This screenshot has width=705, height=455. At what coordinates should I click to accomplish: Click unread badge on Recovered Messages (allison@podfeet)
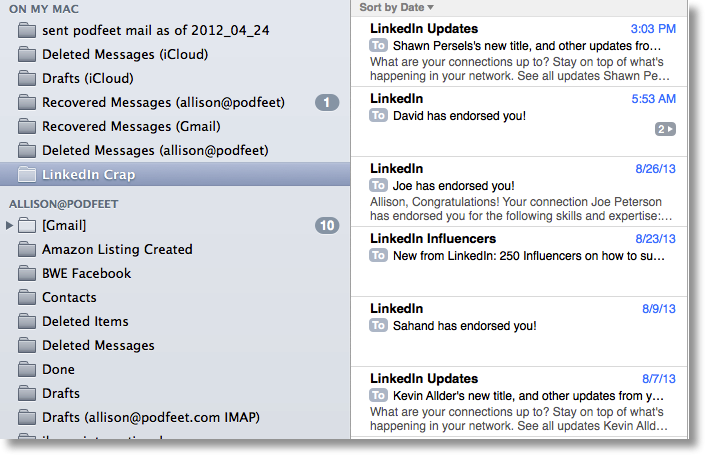pyautogui.click(x=327, y=102)
